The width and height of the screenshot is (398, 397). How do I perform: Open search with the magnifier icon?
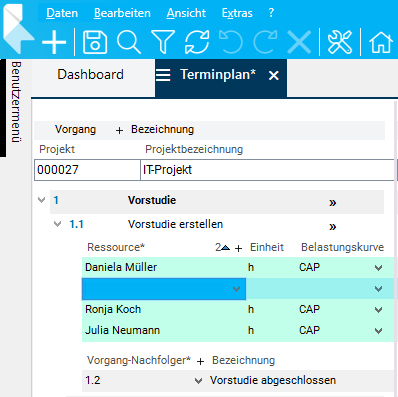[x=129, y=42]
